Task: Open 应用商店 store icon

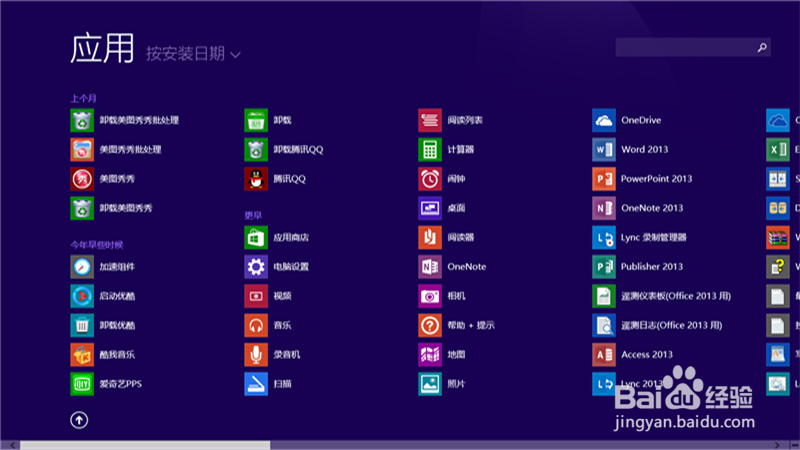Action: 256,237
